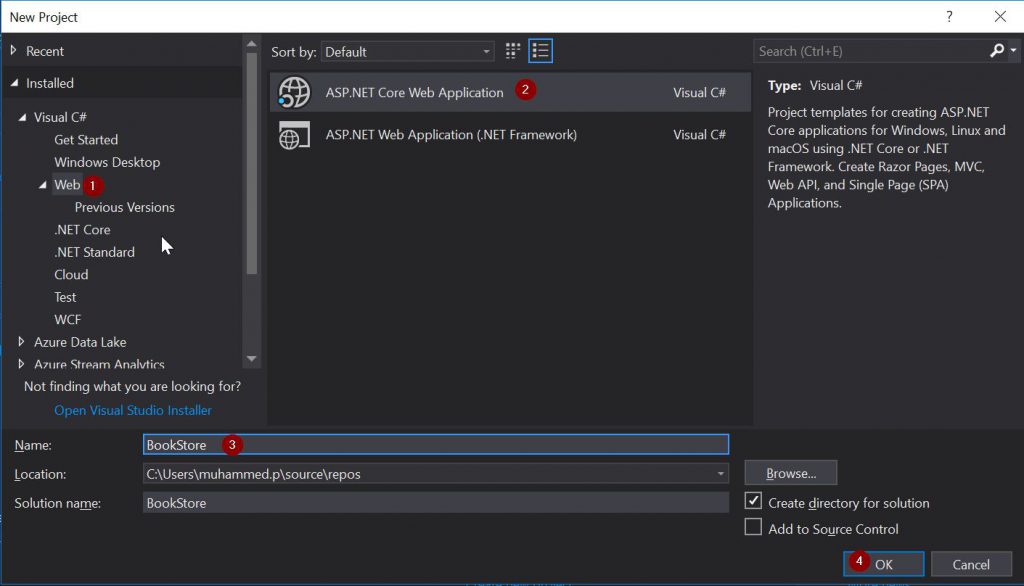Toggle Create directory for solution checkbox
The image size is (1024, 586).
(x=754, y=502)
